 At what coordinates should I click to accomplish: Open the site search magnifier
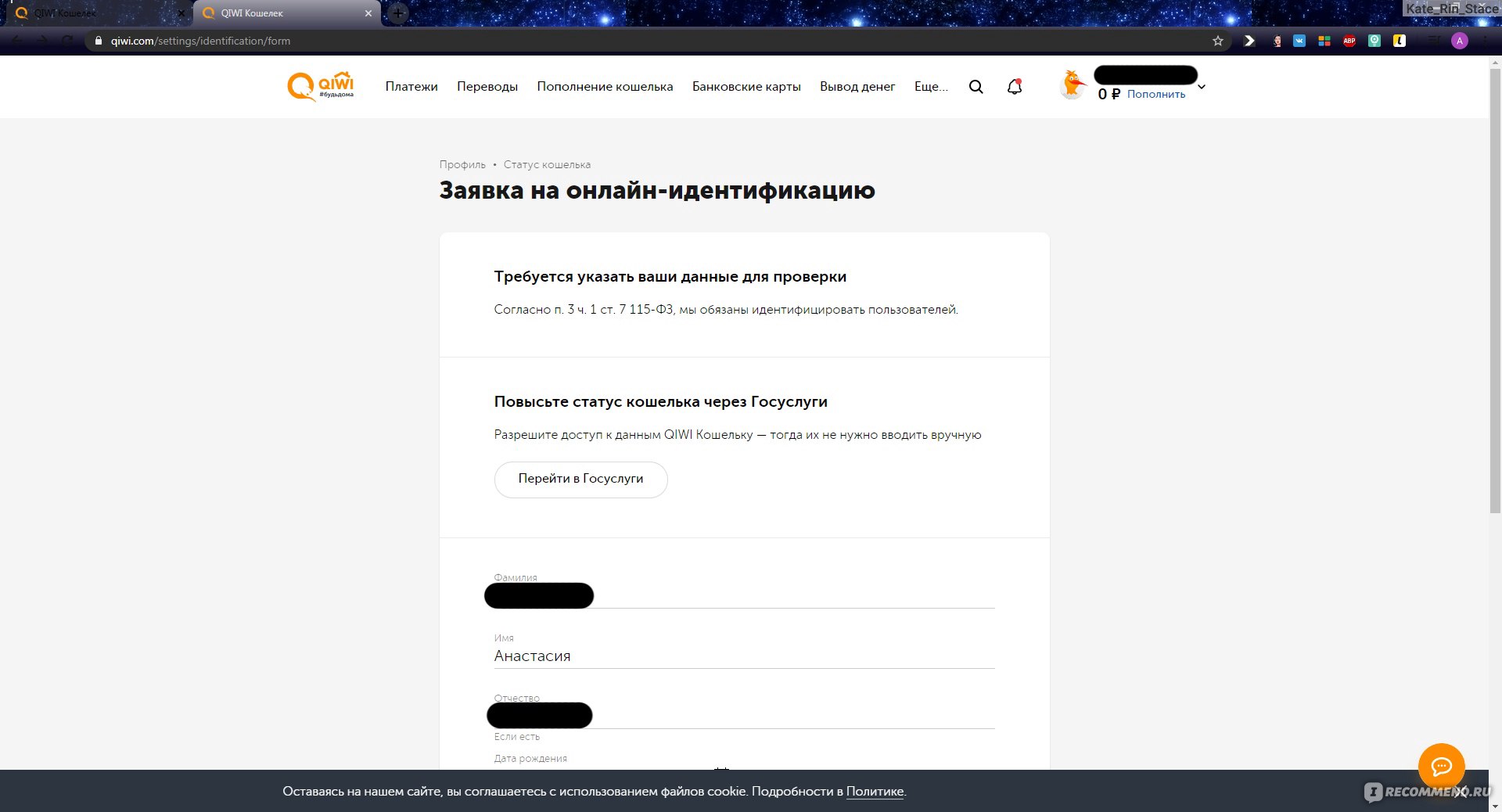click(976, 87)
